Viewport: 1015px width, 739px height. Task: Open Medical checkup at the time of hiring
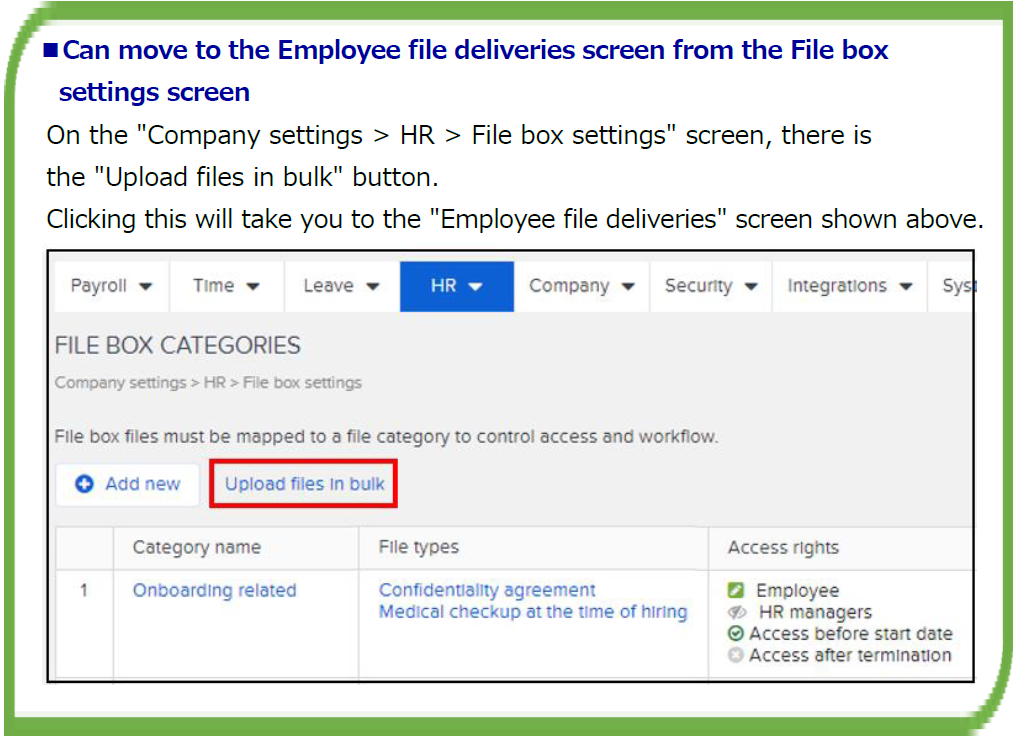coord(533,612)
